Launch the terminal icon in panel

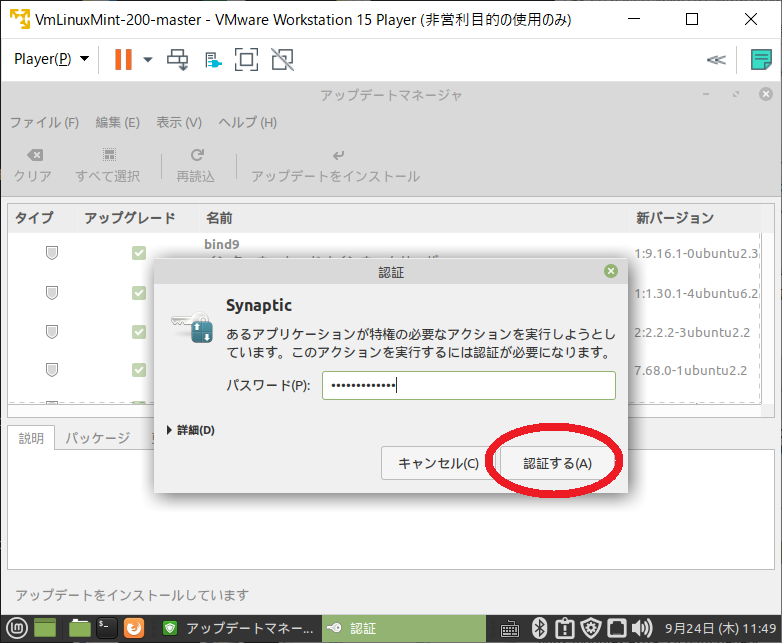106,629
